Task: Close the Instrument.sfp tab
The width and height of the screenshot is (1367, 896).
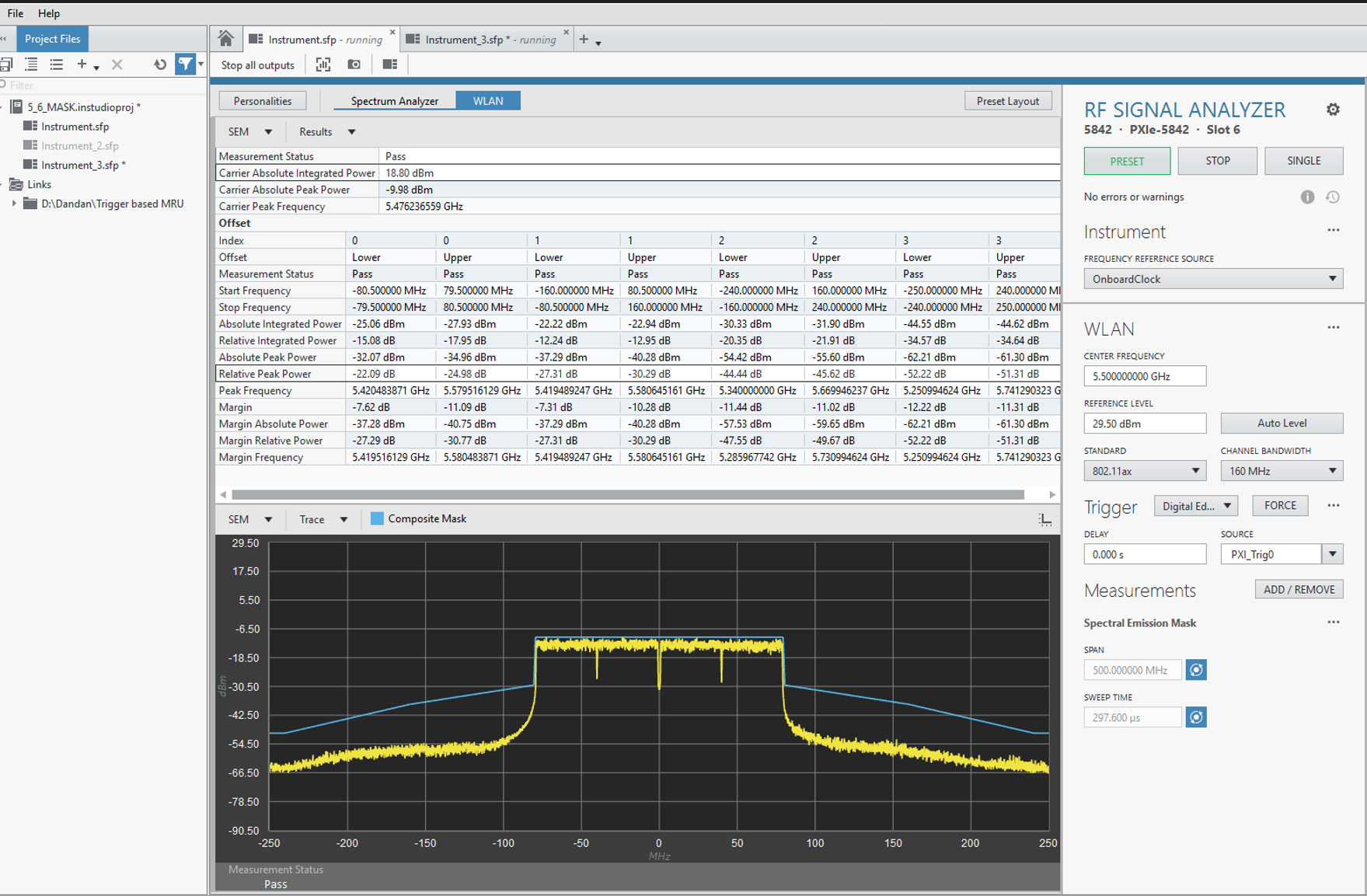Action: coord(392,33)
